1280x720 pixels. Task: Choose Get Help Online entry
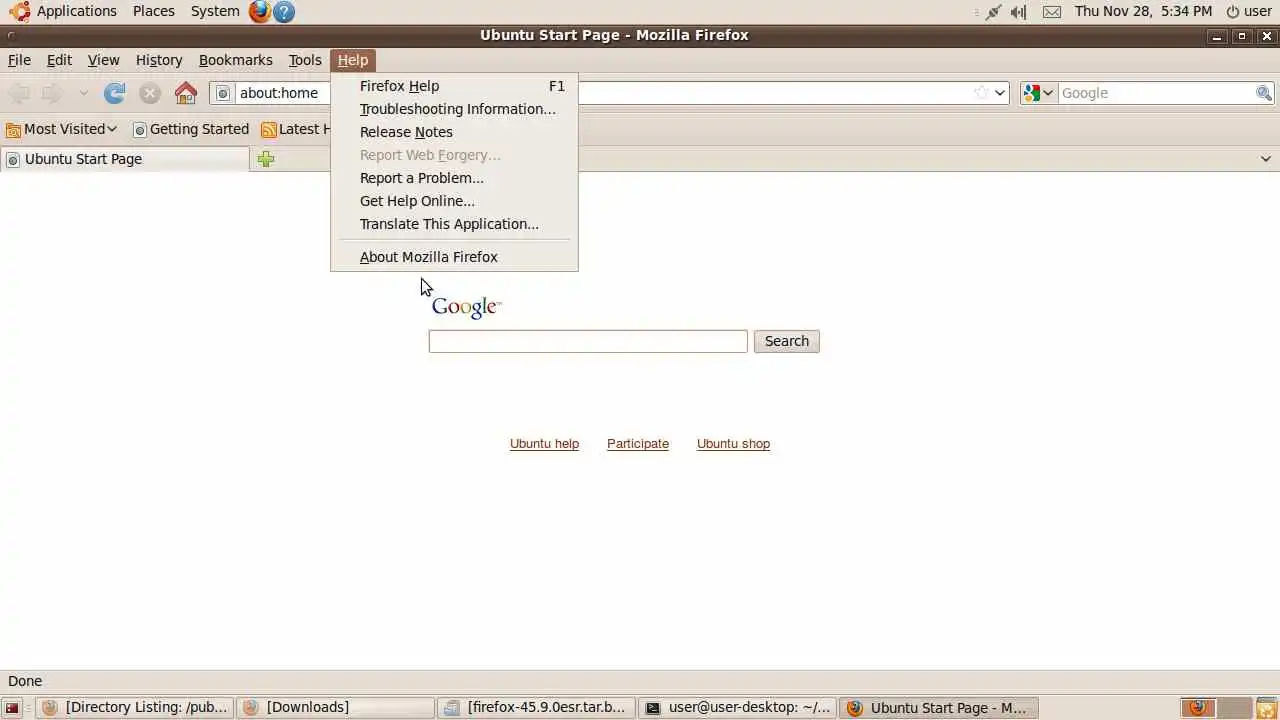pos(454,201)
